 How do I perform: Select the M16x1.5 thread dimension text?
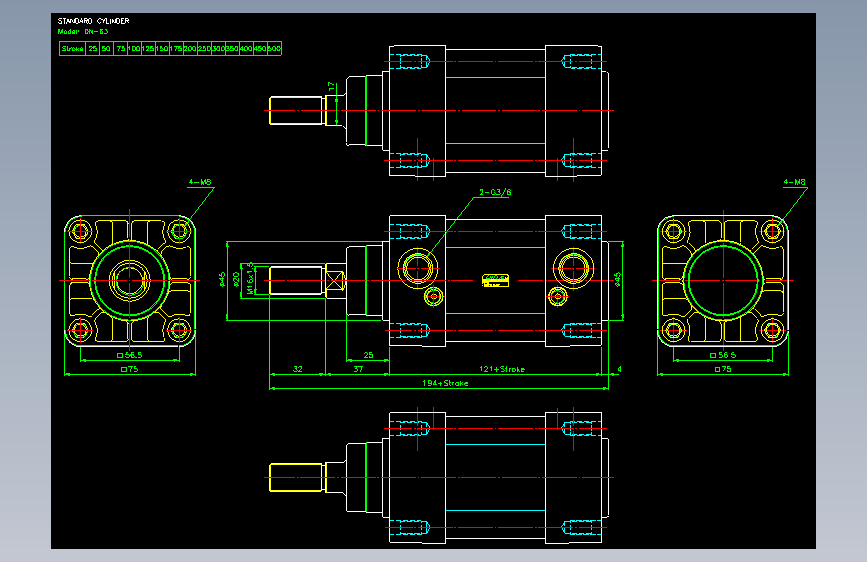250,278
